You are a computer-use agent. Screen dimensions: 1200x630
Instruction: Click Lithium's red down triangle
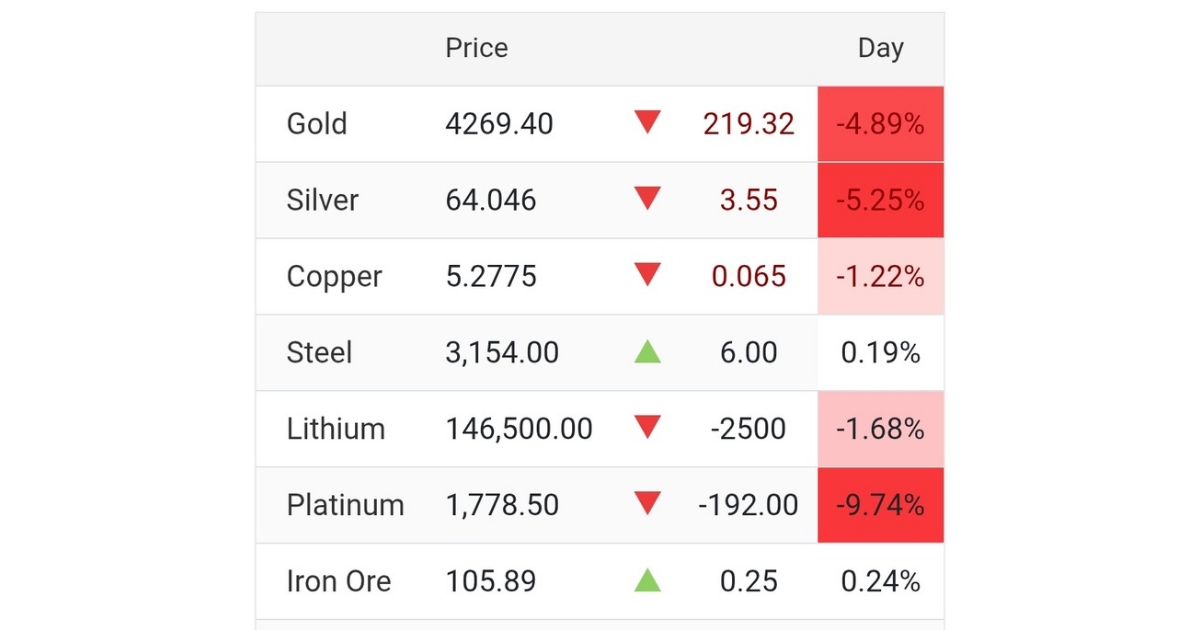(x=648, y=428)
